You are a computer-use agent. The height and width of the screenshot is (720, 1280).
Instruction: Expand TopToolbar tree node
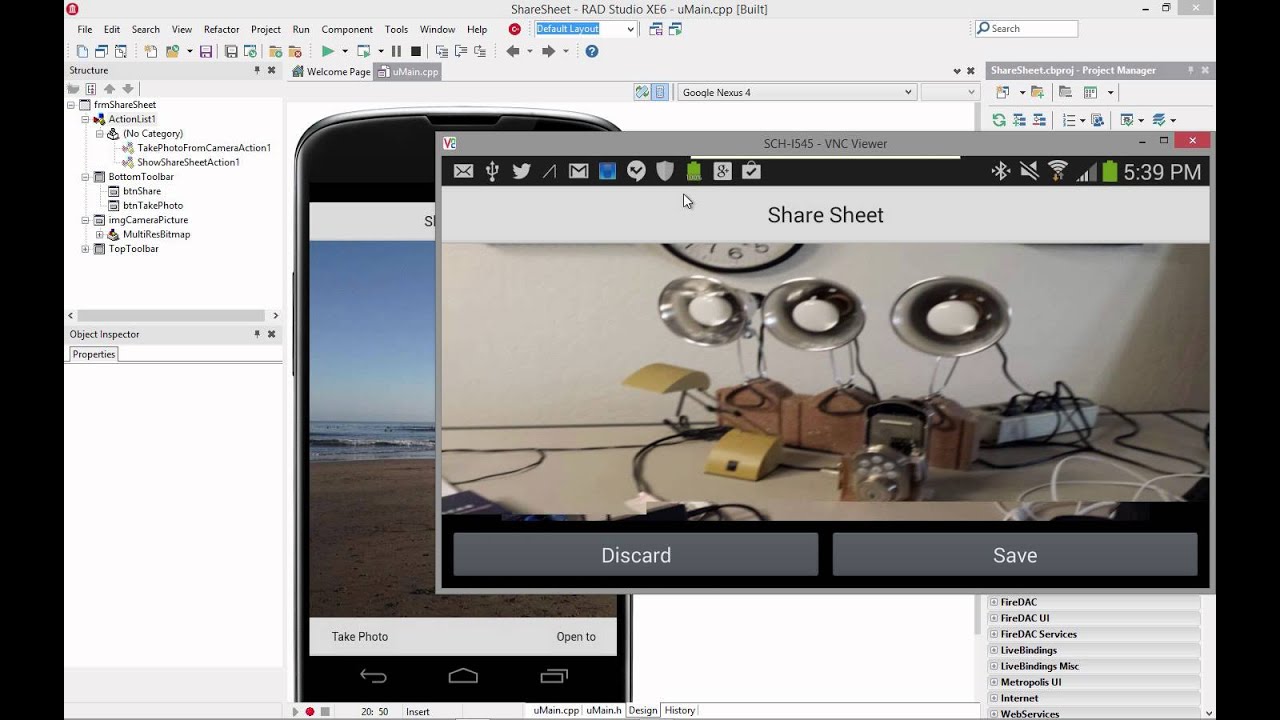click(x=86, y=249)
